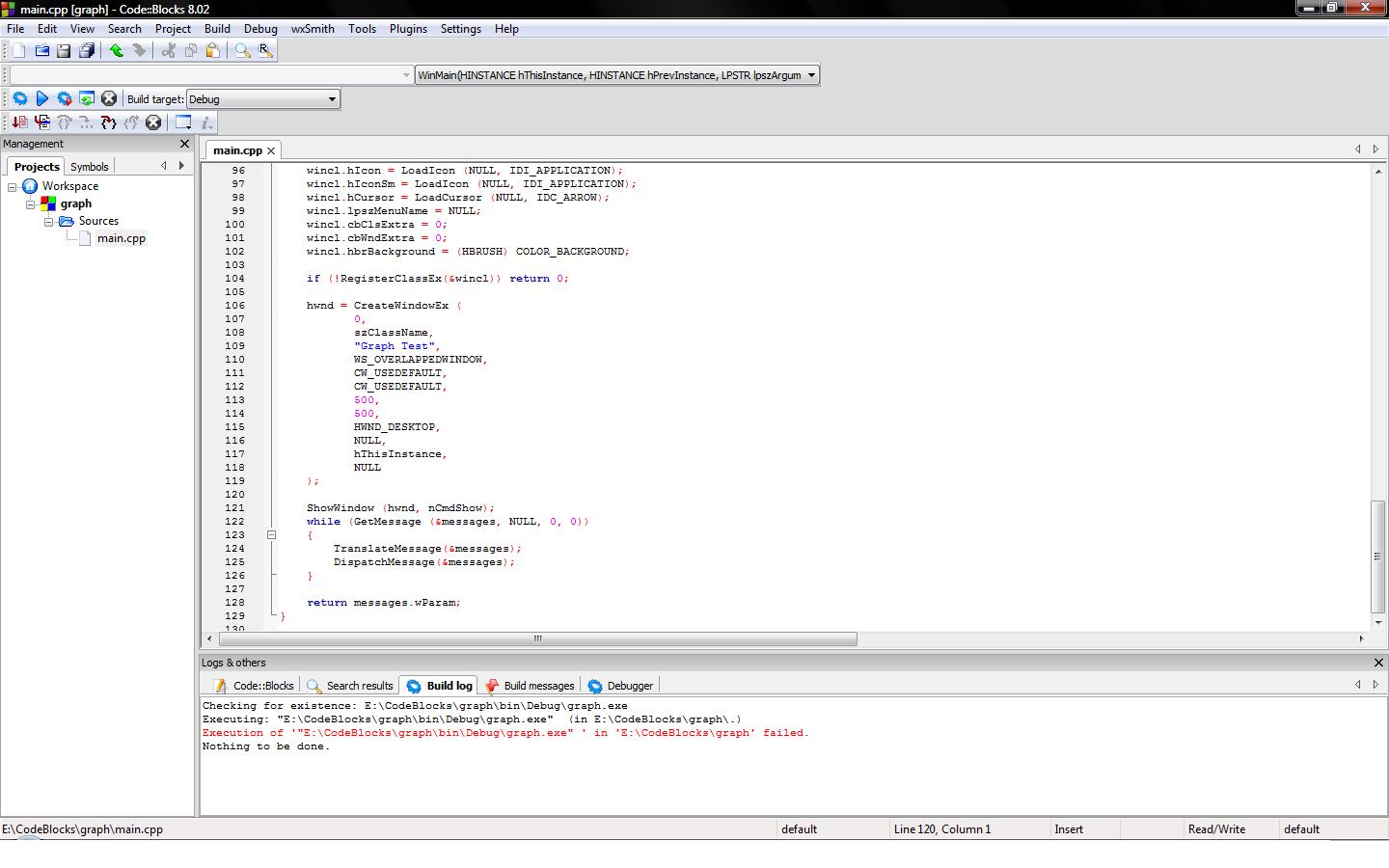The width and height of the screenshot is (1389, 868).
Task: Click the Build and run icon
Action: tap(65, 98)
